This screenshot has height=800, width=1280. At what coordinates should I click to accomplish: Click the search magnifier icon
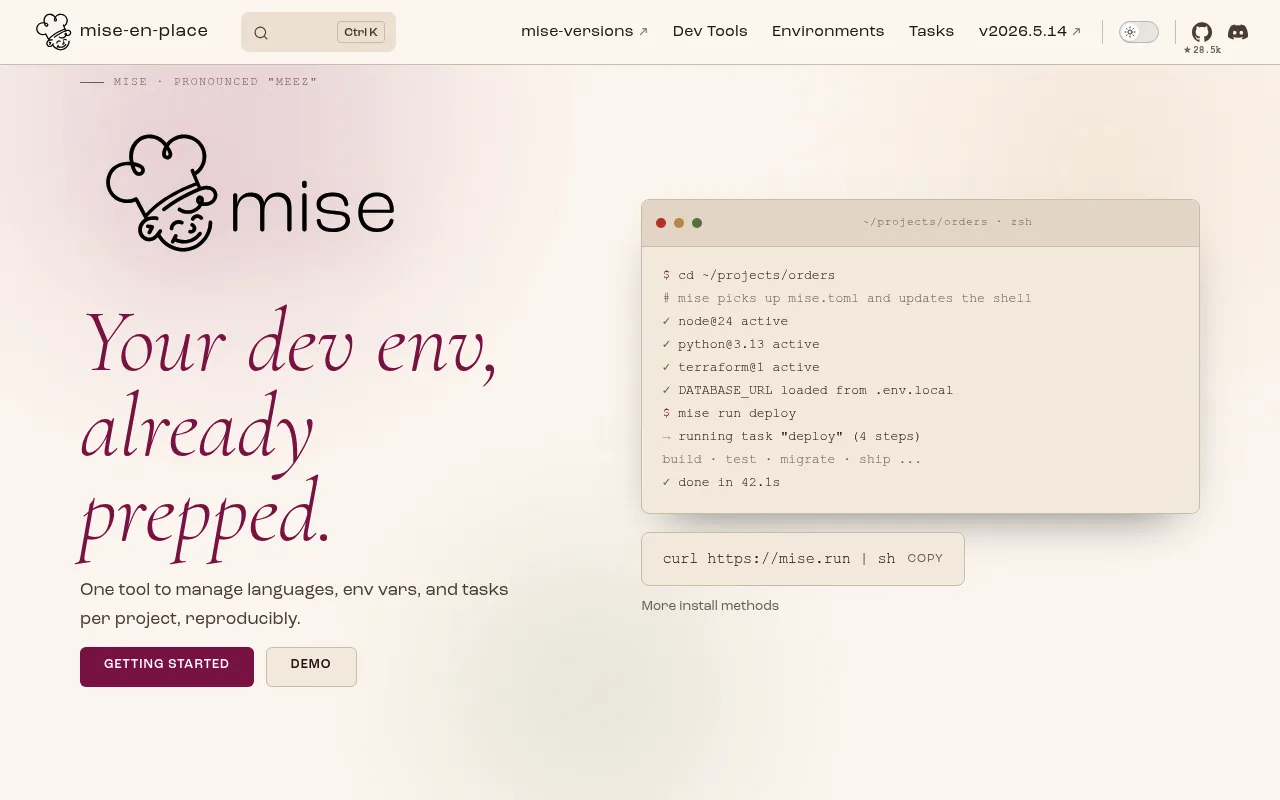click(x=261, y=33)
